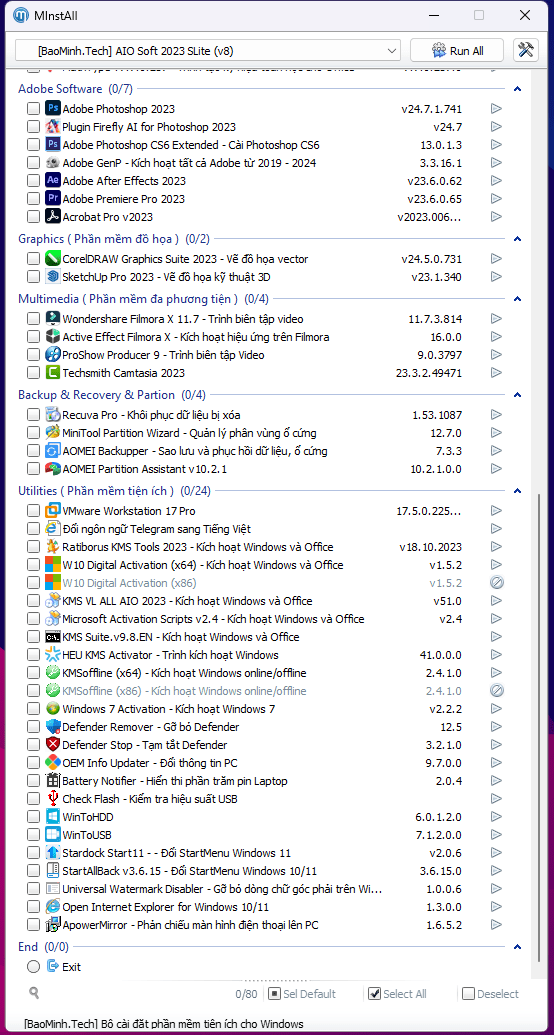
Task: Collapse Backup & Recovery & Partion section
Action: pyautogui.click(x=518, y=395)
